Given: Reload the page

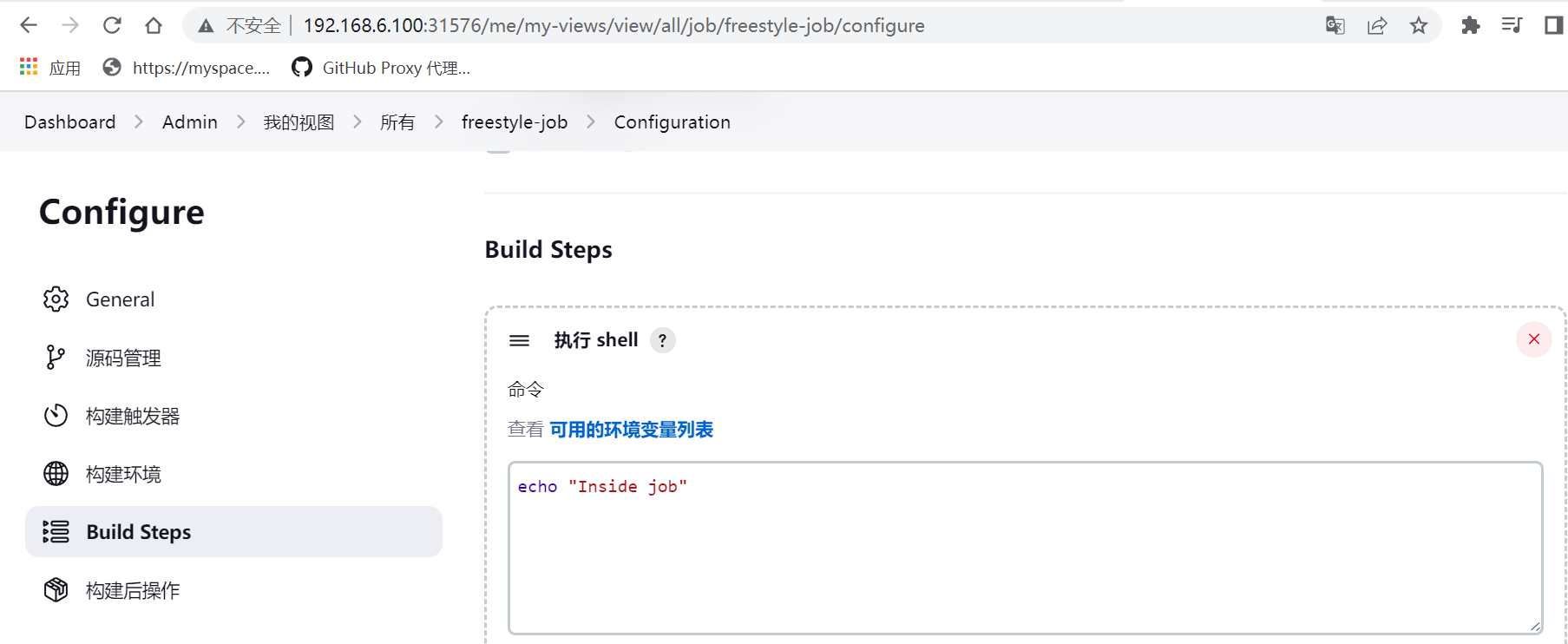Looking at the screenshot, I should coord(112,25).
